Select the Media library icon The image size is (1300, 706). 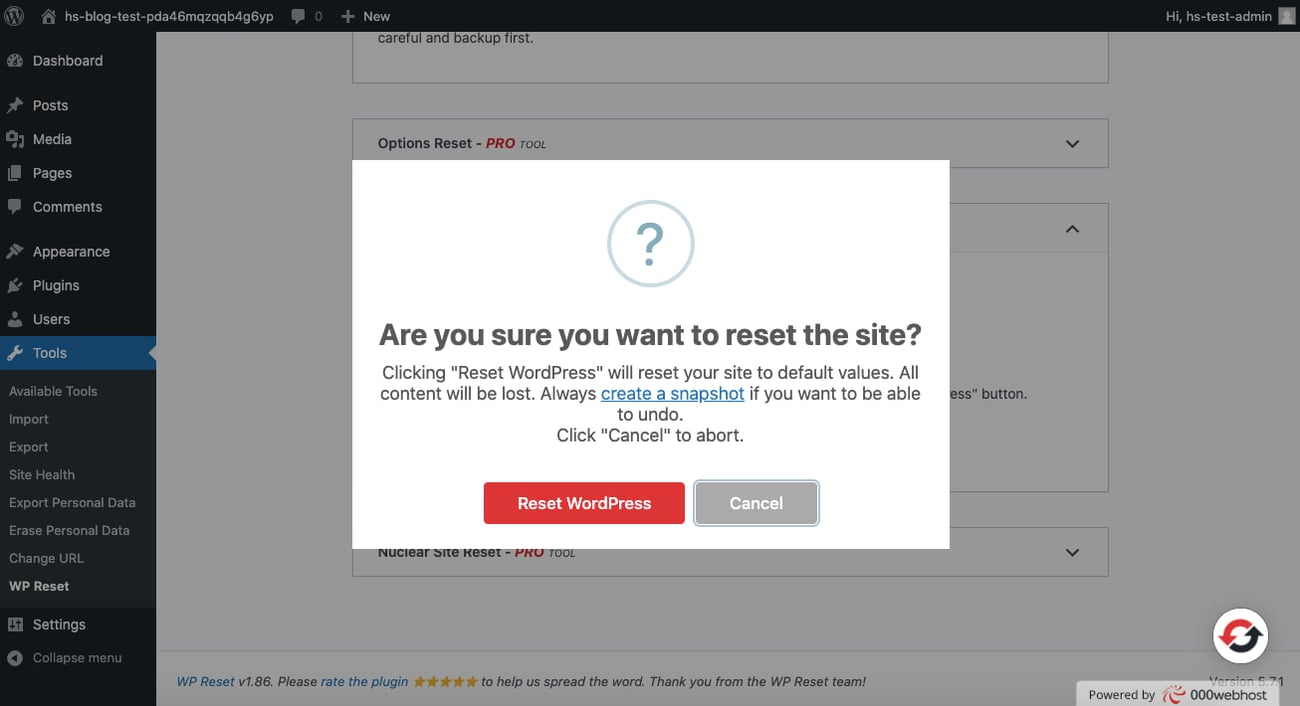[16, 139]
